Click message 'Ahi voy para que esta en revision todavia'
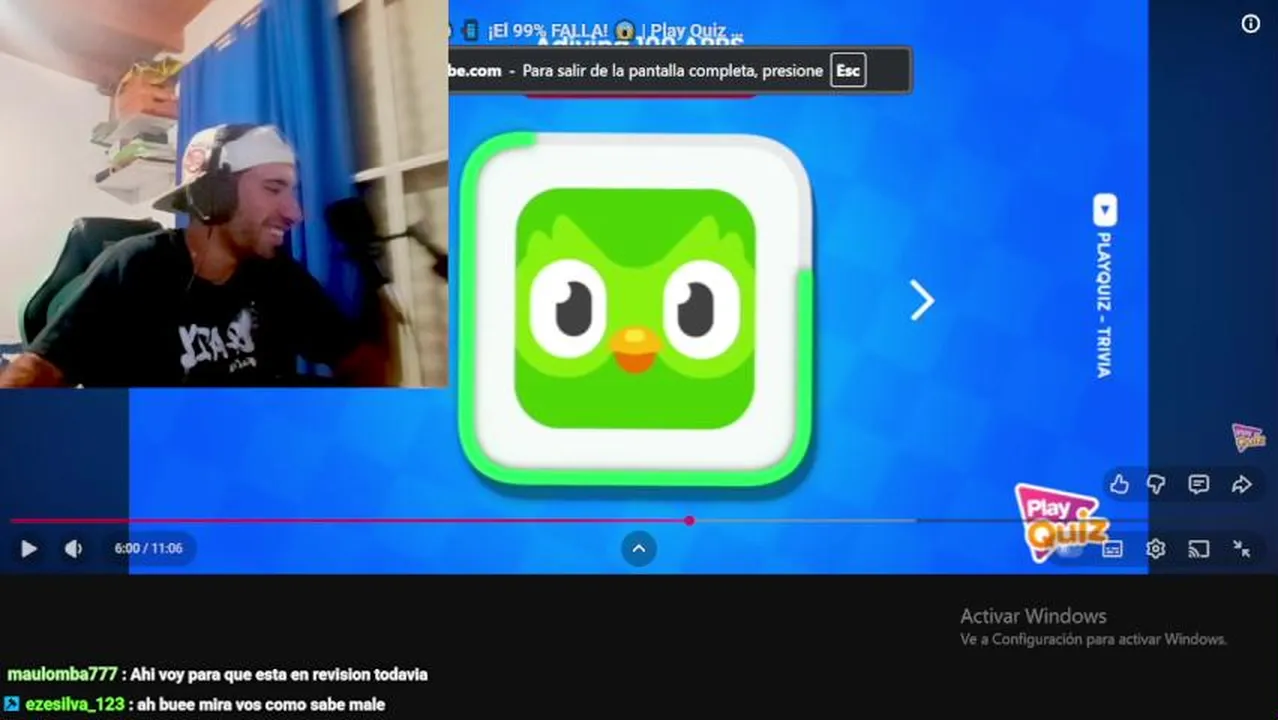1278x720 pixels. (279, 674)
